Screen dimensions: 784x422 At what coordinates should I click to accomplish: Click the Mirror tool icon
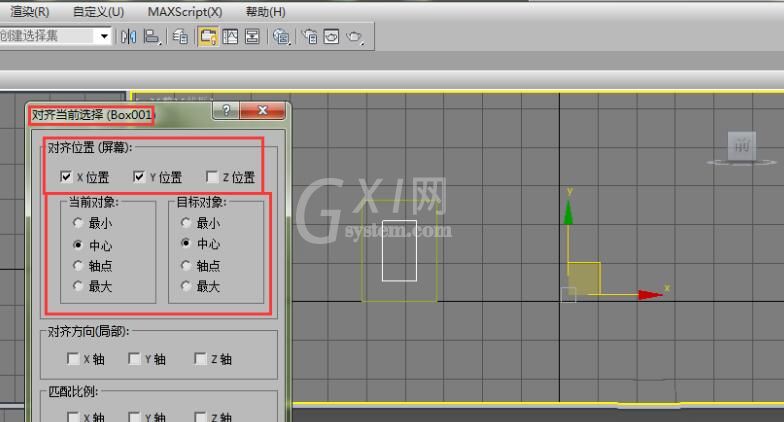click(x=128, y=36)
